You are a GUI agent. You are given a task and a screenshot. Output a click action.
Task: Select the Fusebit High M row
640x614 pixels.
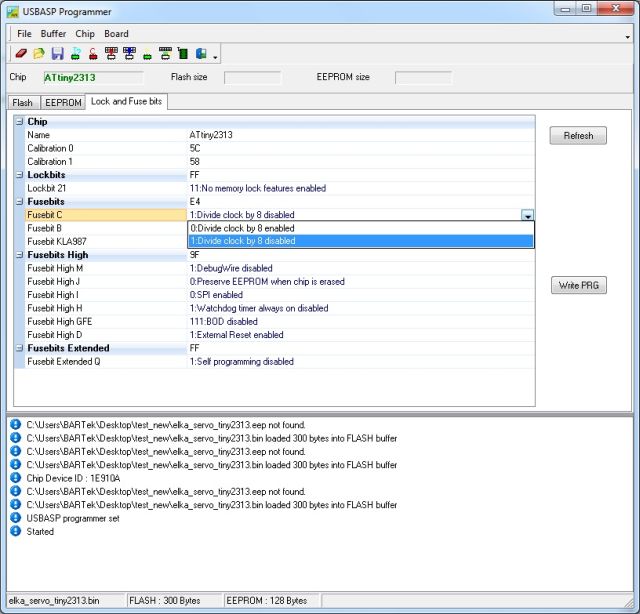(x=280, y=268)
